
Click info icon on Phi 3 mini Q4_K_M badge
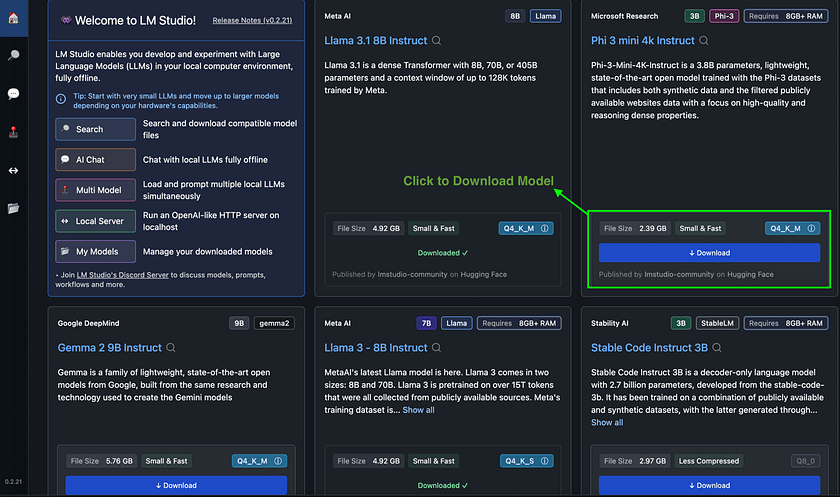(x=812, y=228)
